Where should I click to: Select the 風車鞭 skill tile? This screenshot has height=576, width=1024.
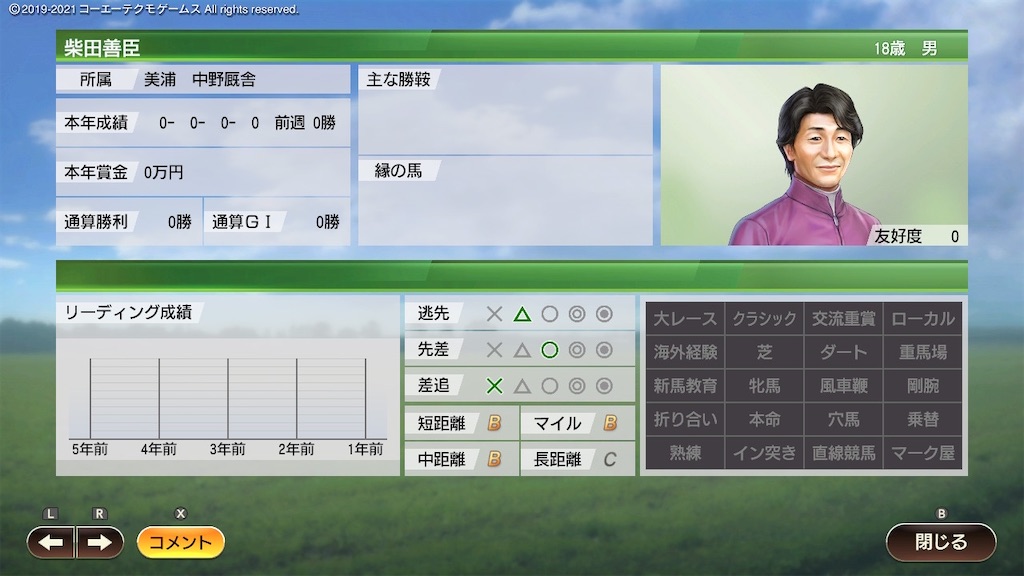[x=843, y=386]
